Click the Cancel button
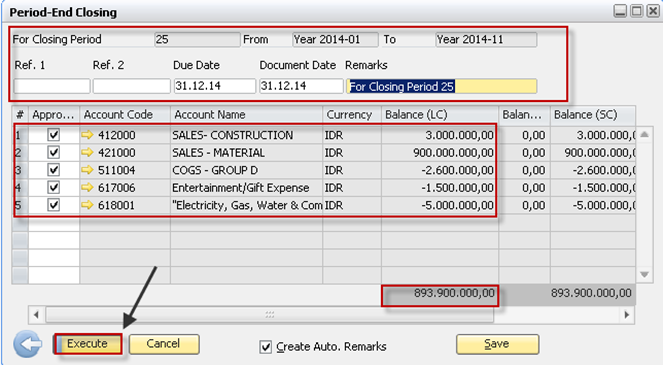 pos(164,344)
